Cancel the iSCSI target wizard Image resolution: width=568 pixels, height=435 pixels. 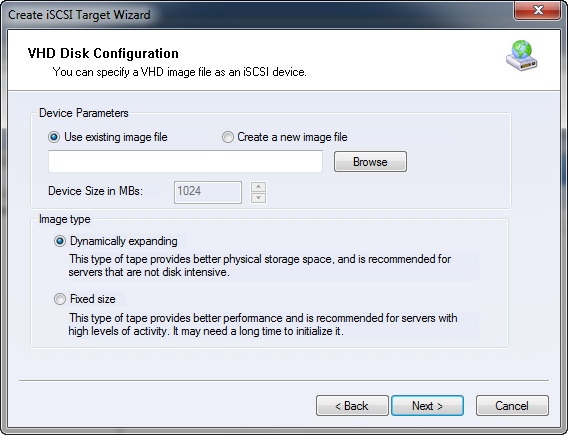512,406
